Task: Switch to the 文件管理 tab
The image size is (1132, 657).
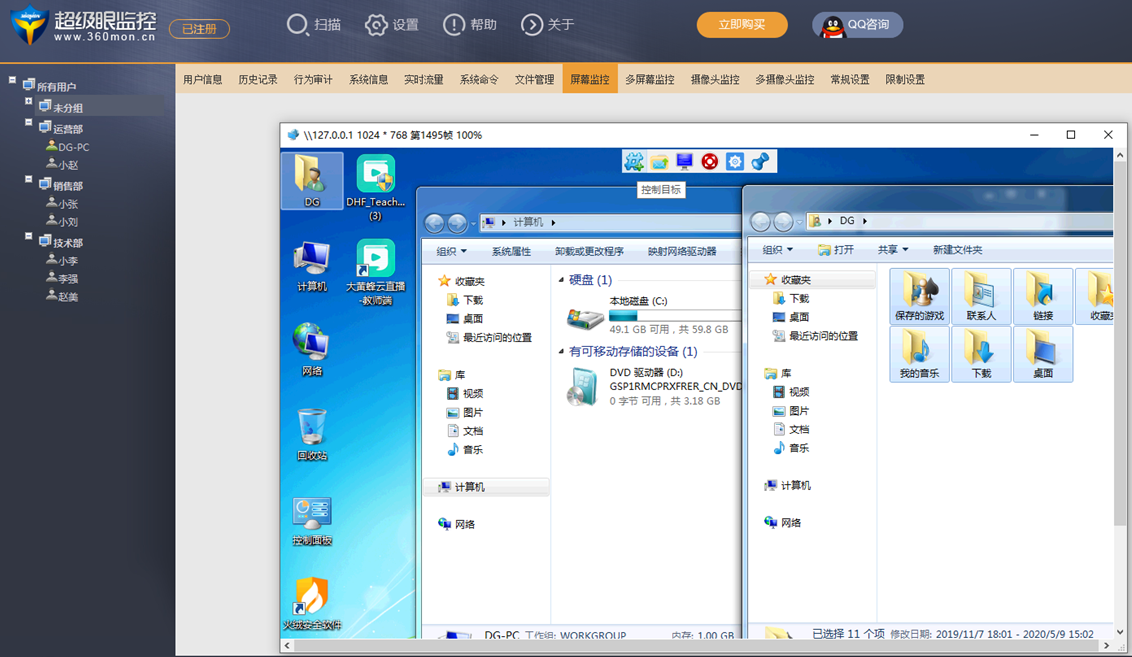Action: 534,79
